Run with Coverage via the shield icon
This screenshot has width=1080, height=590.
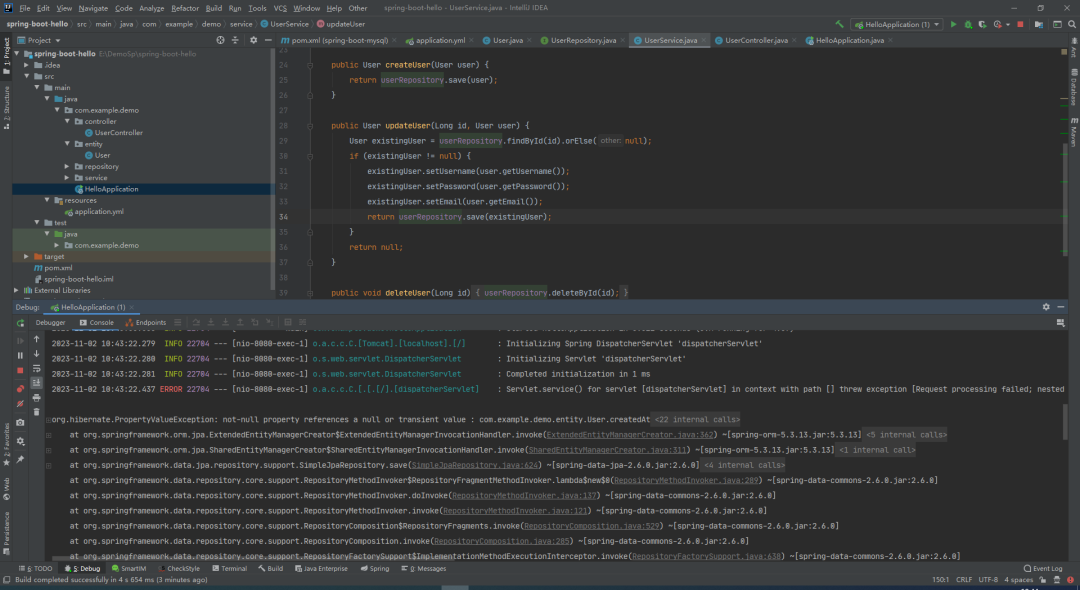(x=983, y=24)
